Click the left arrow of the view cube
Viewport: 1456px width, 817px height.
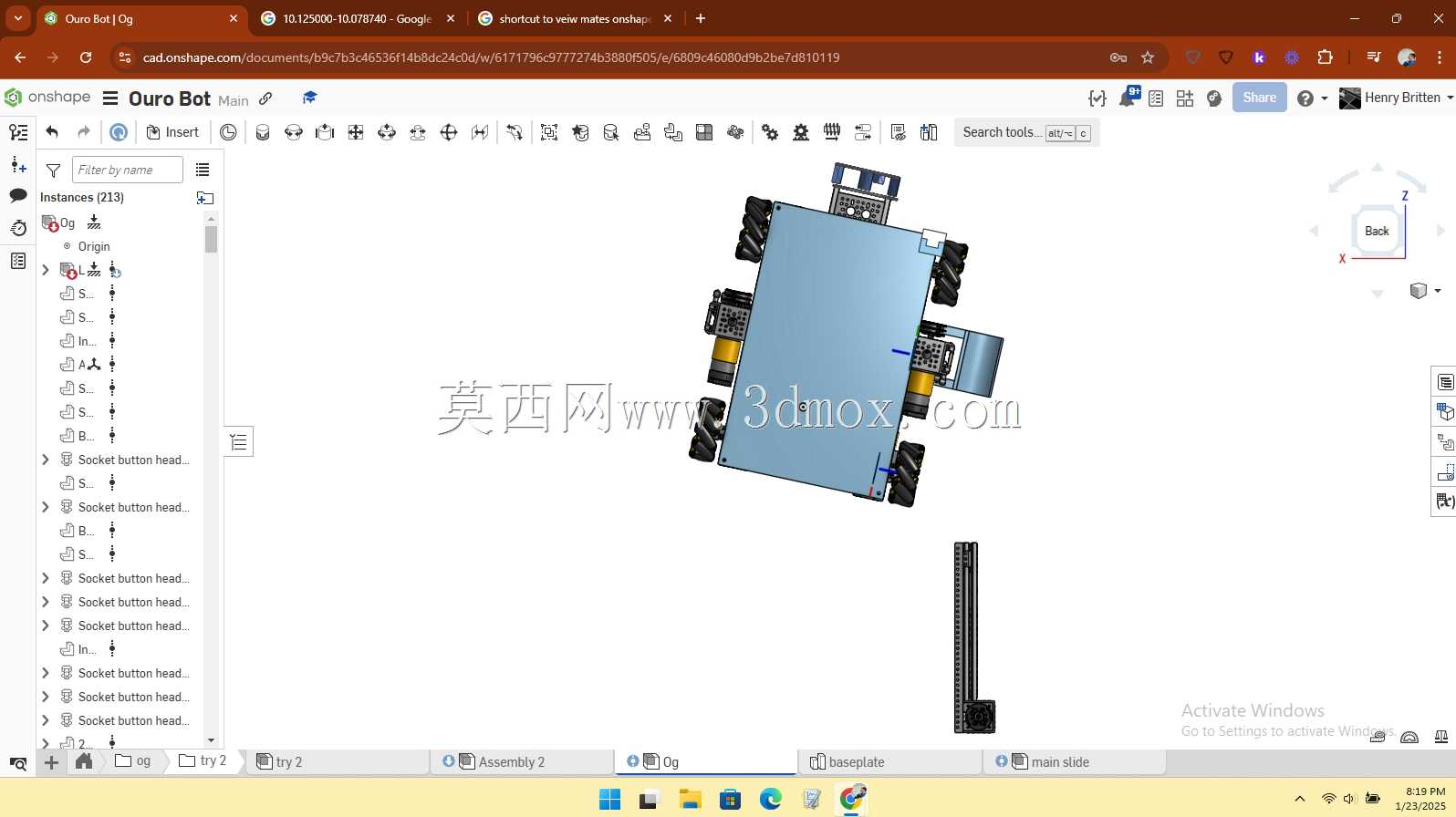[x=1314, y=231]
